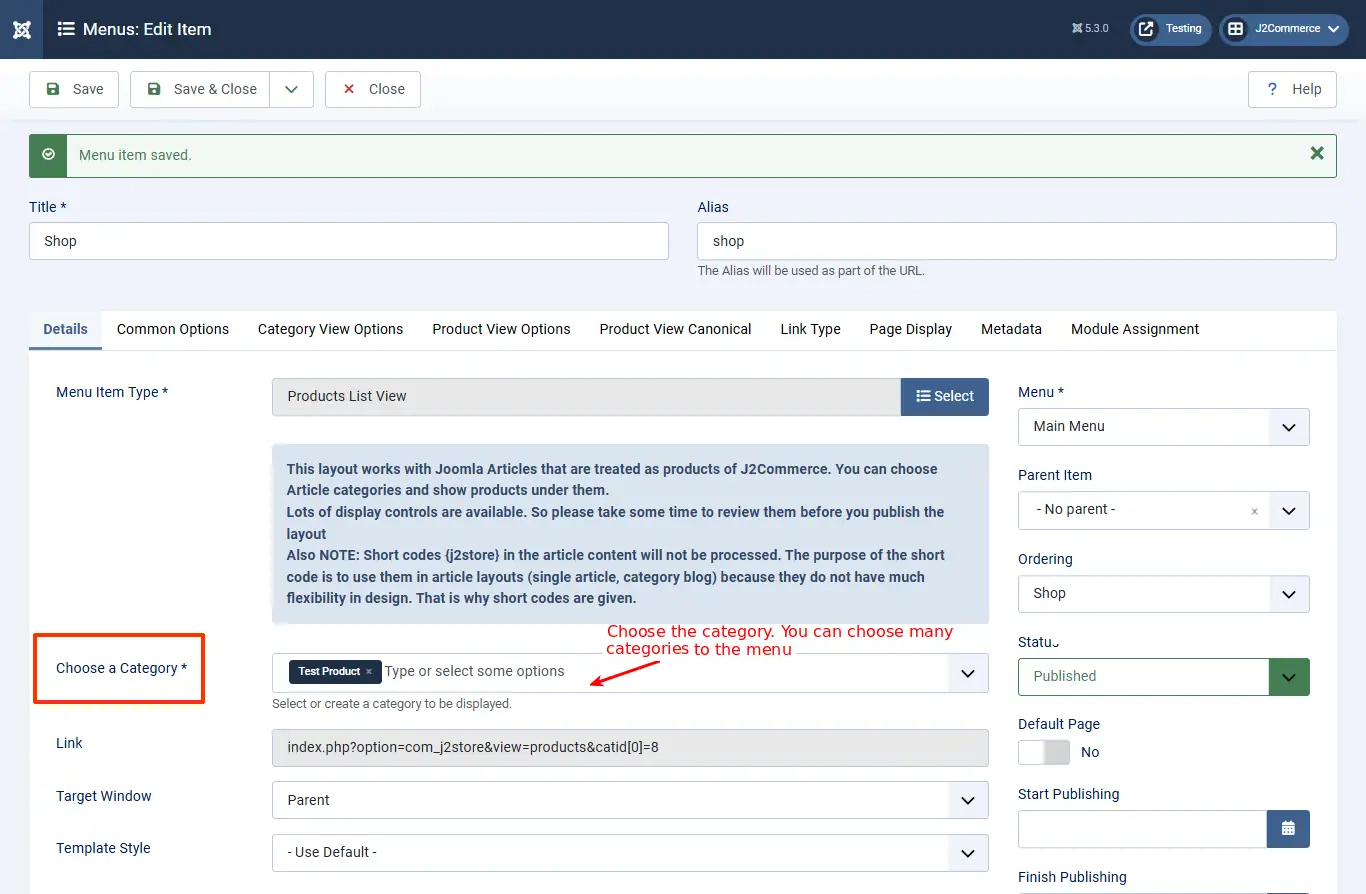Click the 'Finish Publishing' label

[1072, 877]
